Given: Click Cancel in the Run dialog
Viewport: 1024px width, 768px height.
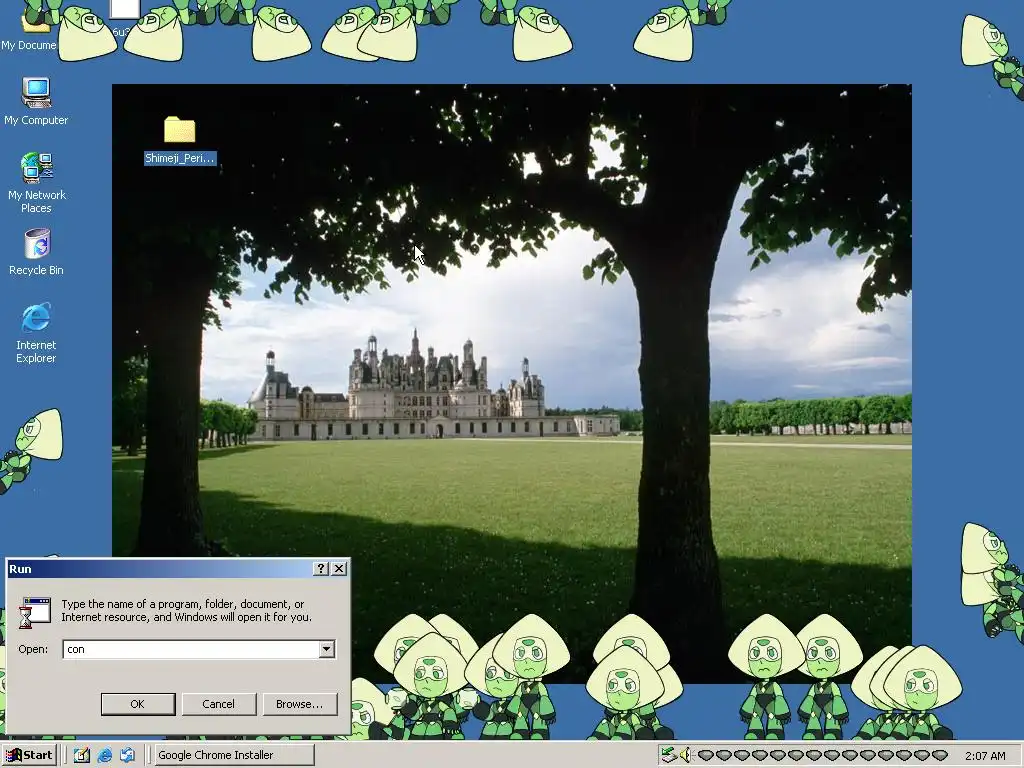Looking at the screenshot, I should pyautogui.click(x=219, y=704).
